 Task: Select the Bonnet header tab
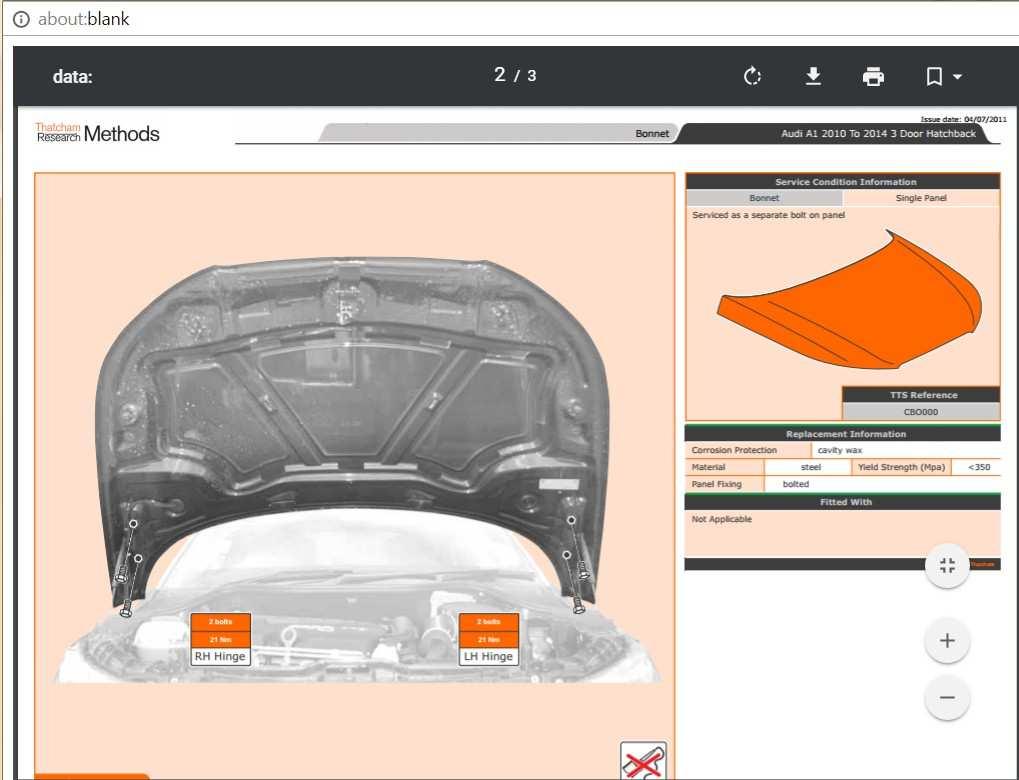(x=500, y=133)
